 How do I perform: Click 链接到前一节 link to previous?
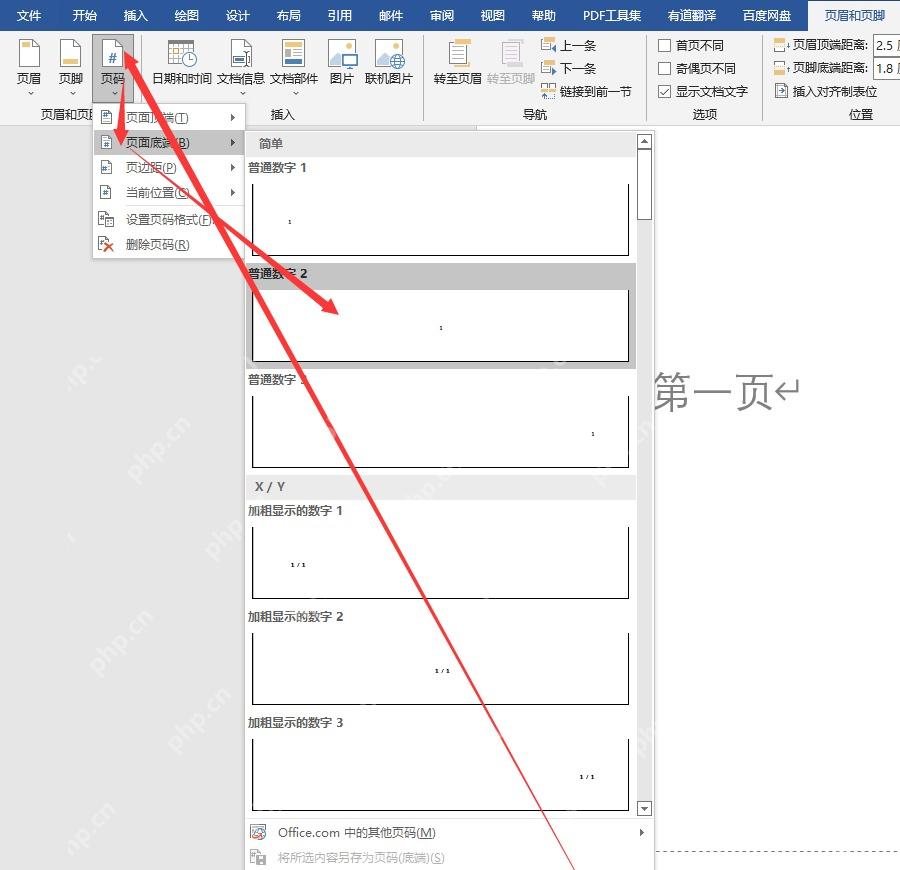(586, 91)
